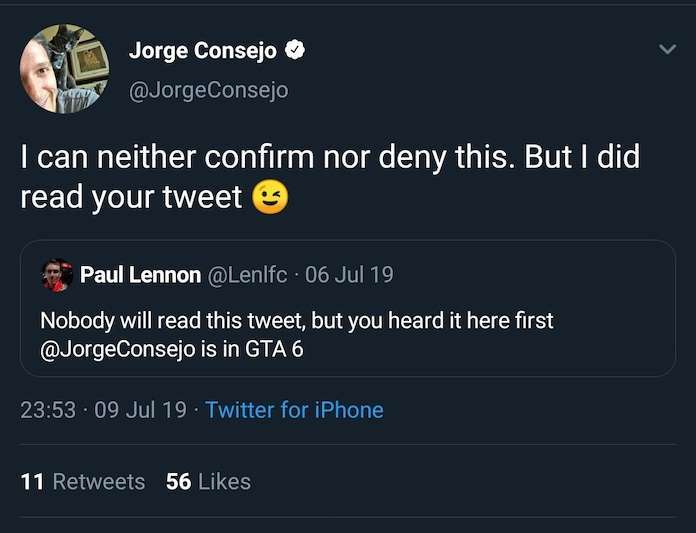
Task: Open the Twitter for iPhone source link
Action: pyautogui.click(x=294, y=410)
